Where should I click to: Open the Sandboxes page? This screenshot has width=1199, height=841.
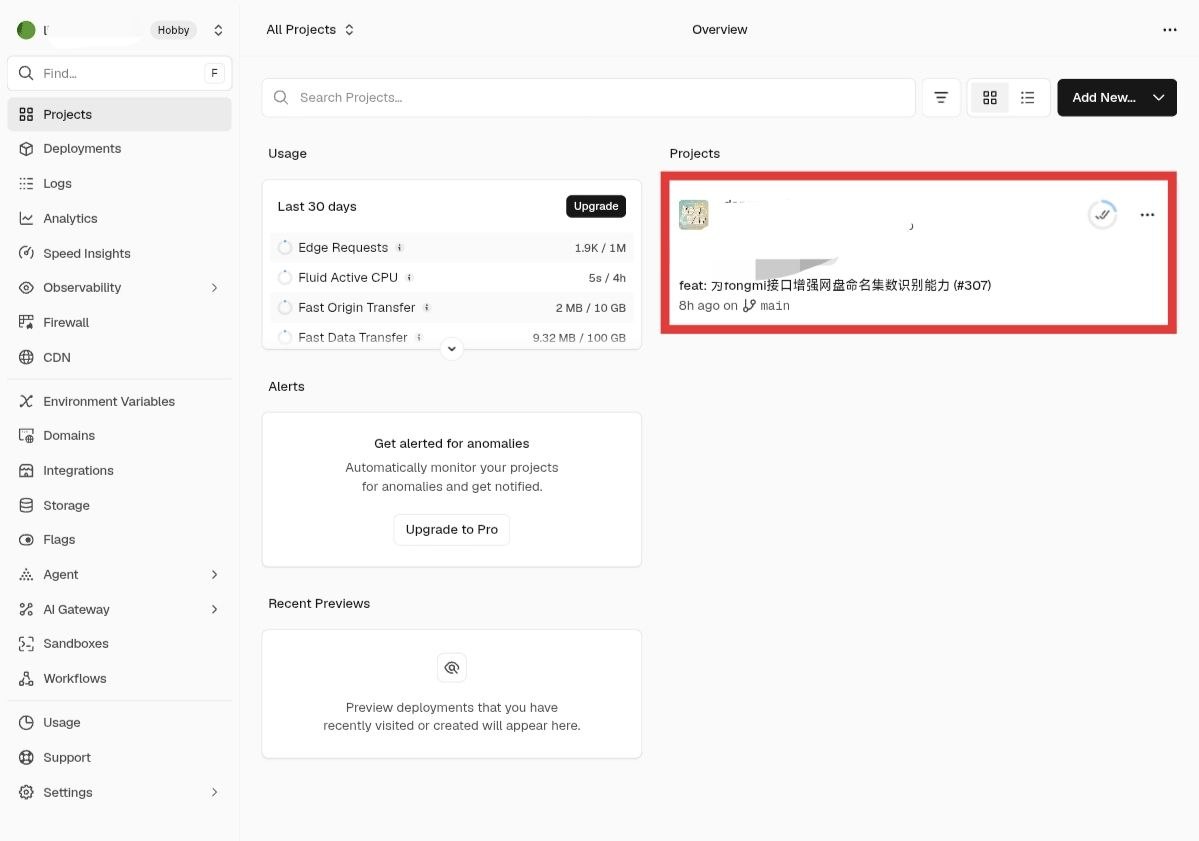(x=119, y=644)
